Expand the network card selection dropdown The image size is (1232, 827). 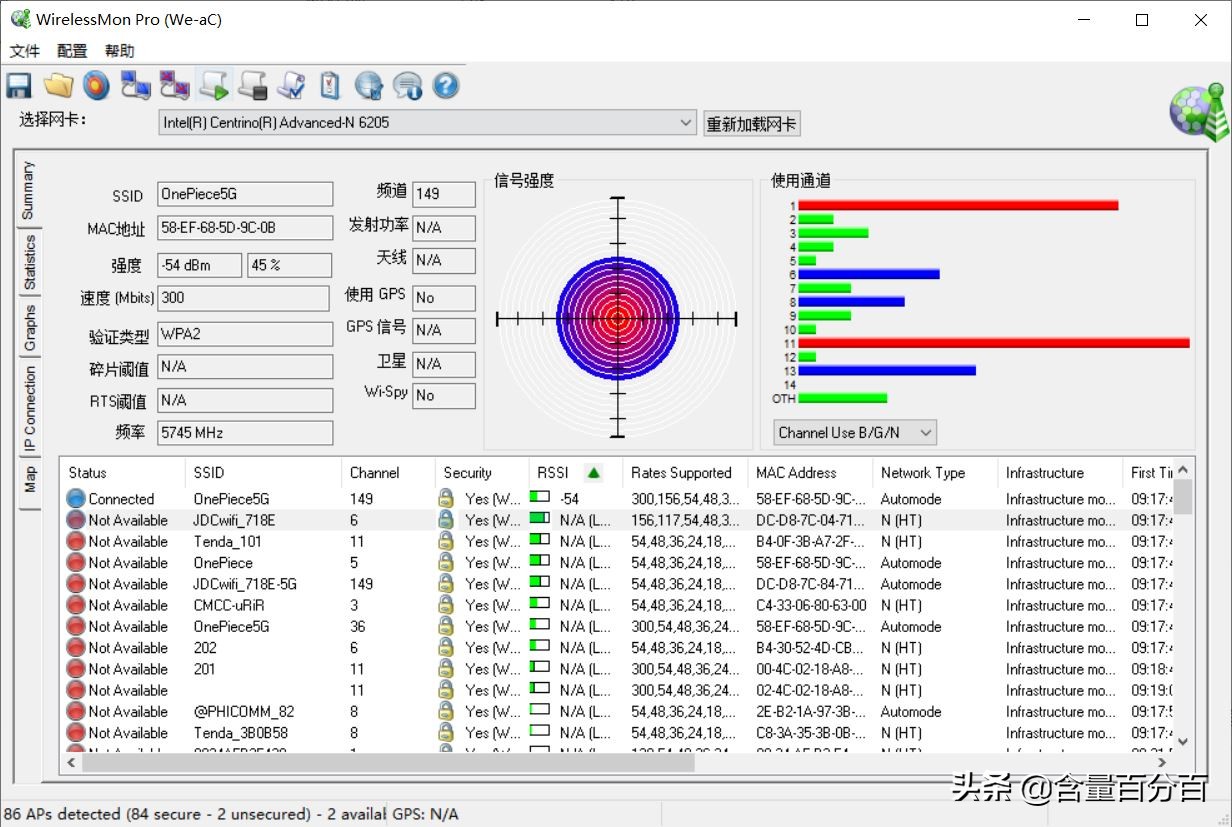tap(685, 123)
